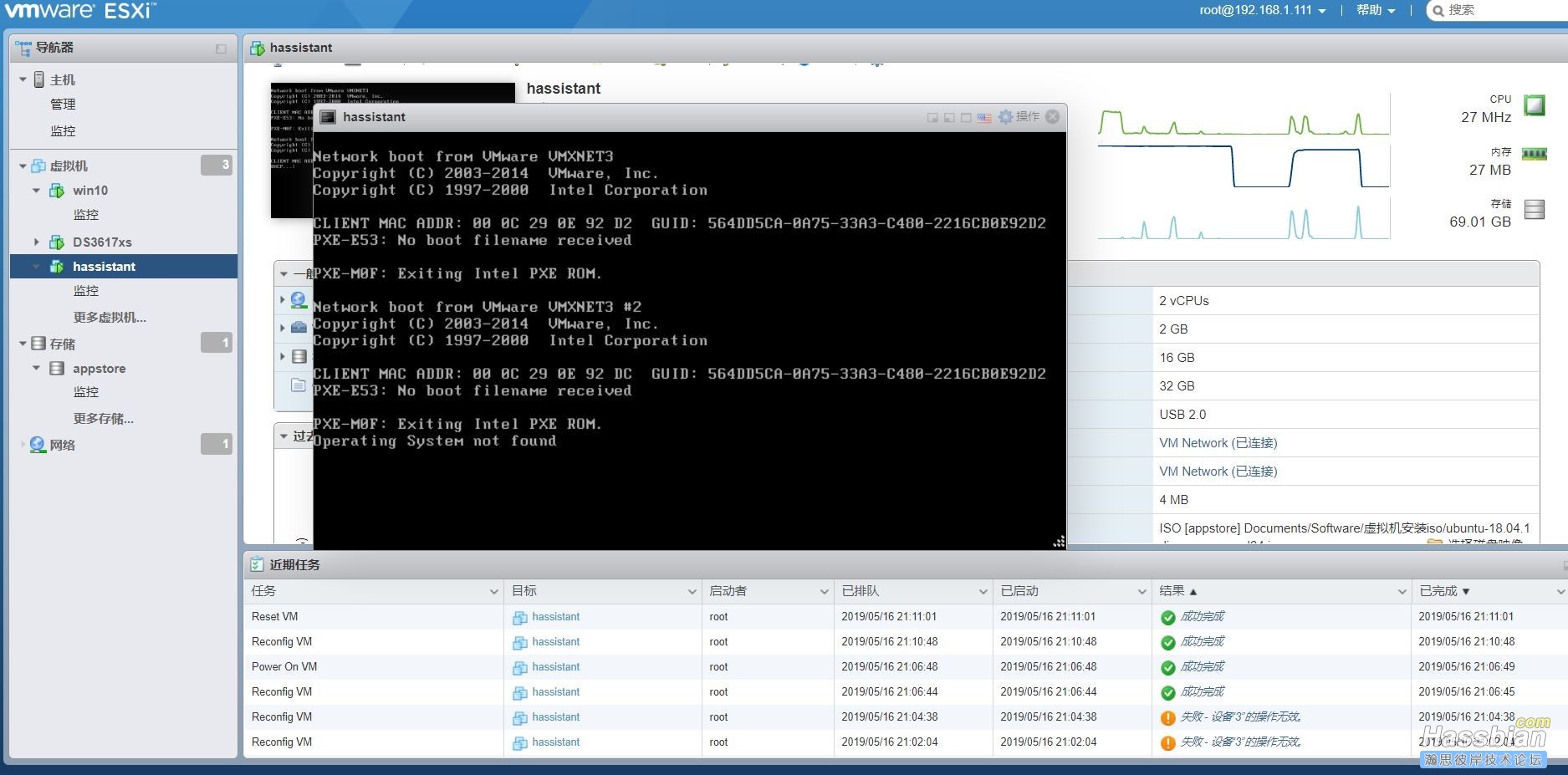
Task: Click the document icon in the hardware list
Action: click(298, 385)
